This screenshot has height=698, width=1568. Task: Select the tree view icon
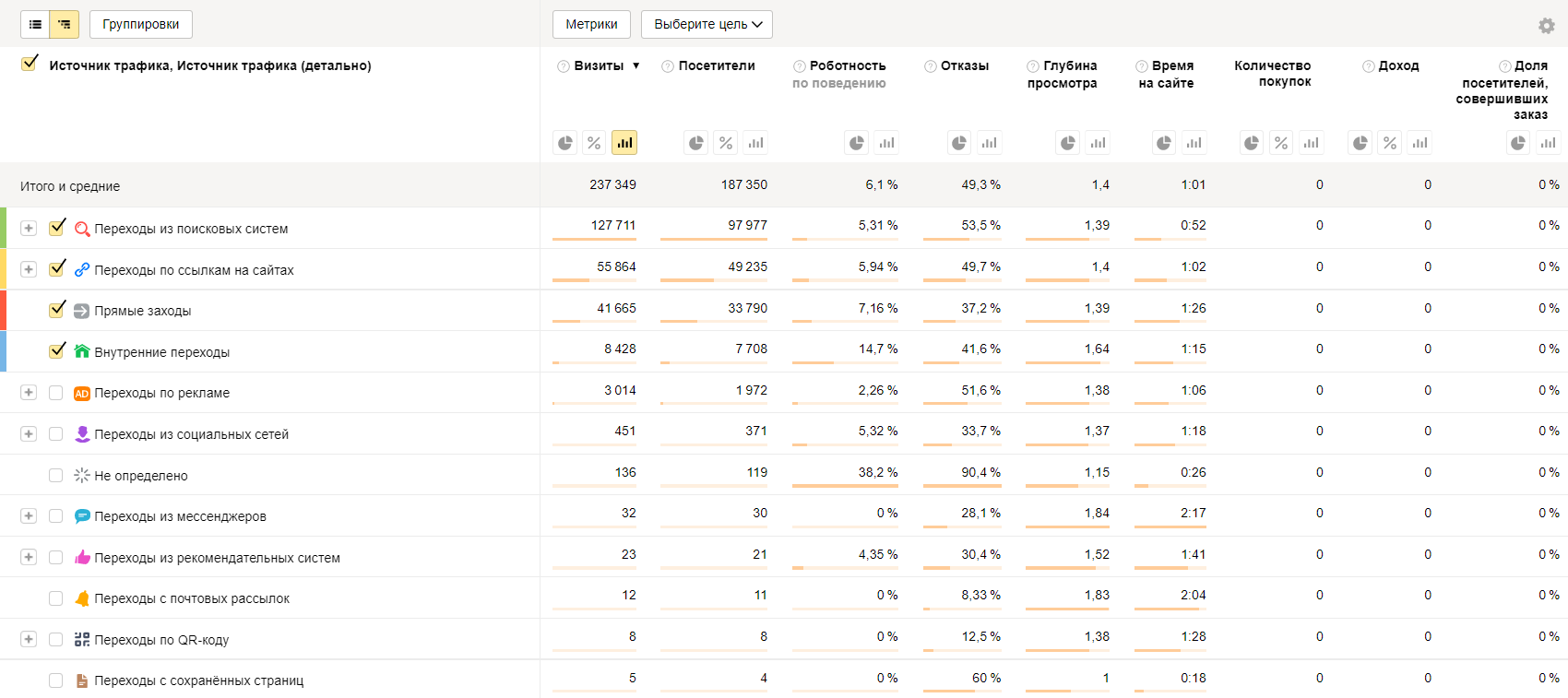(65, 24)
